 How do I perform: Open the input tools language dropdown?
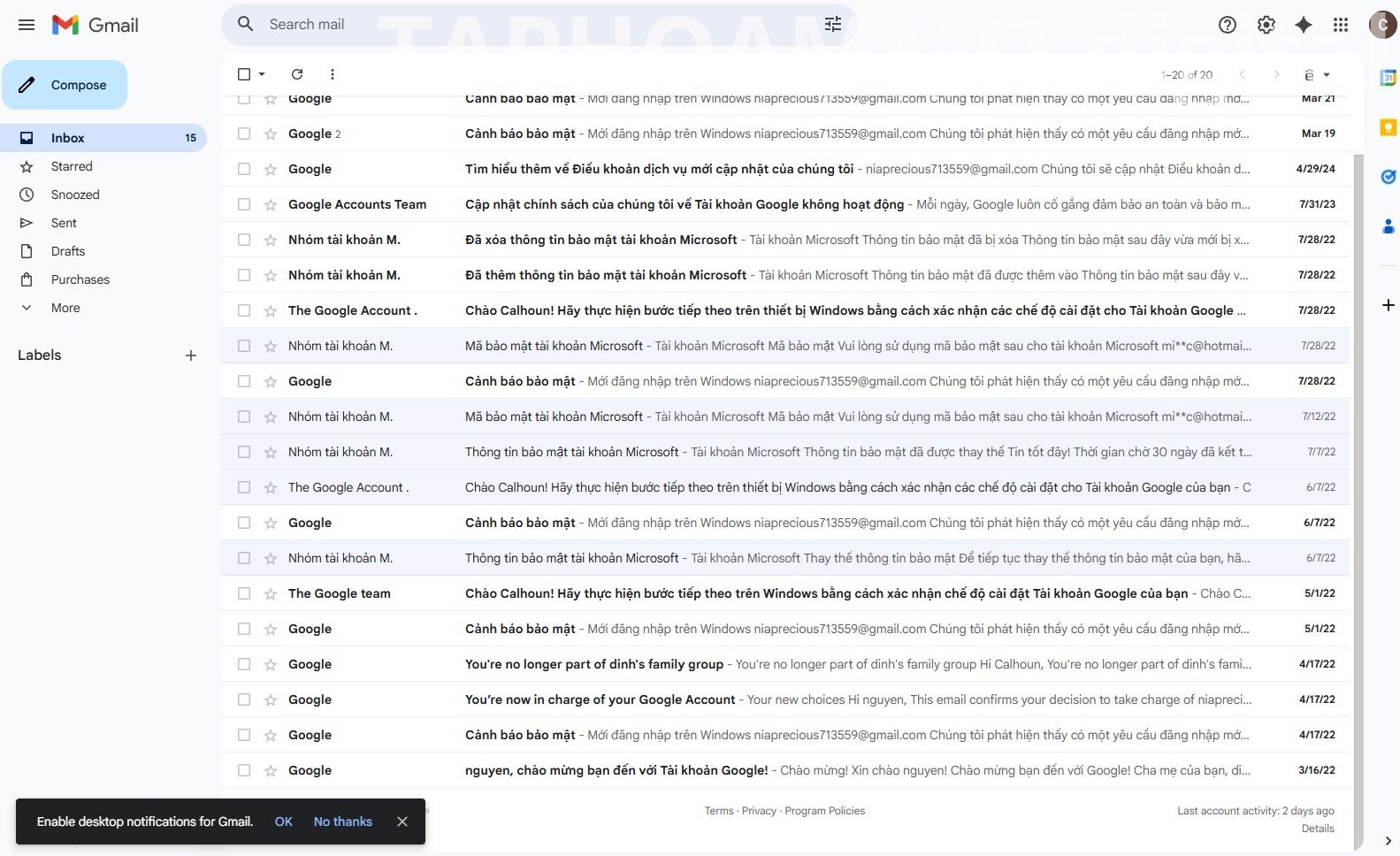(x=1326, y=75)
